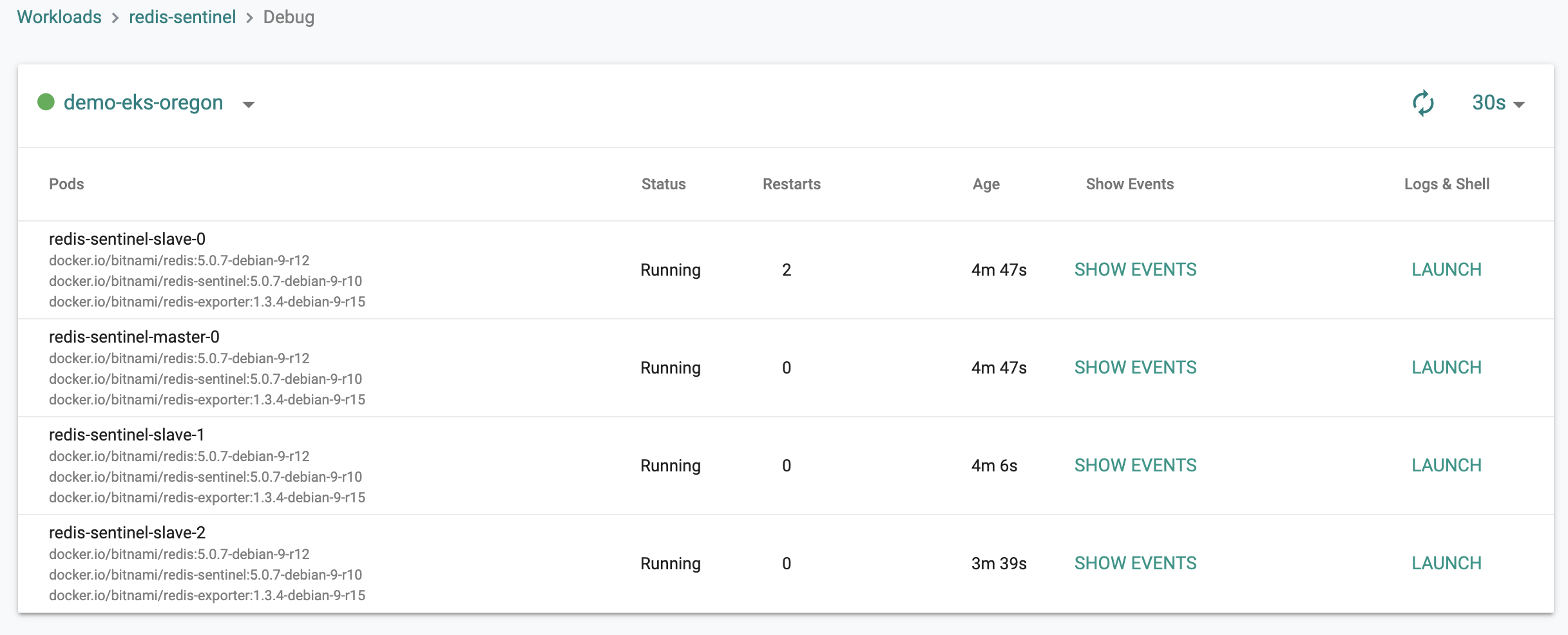The height and width of the screenshot is (635, 1568).
Task: Click the refresh icon next to 30s
Action: pos(1423,103)
